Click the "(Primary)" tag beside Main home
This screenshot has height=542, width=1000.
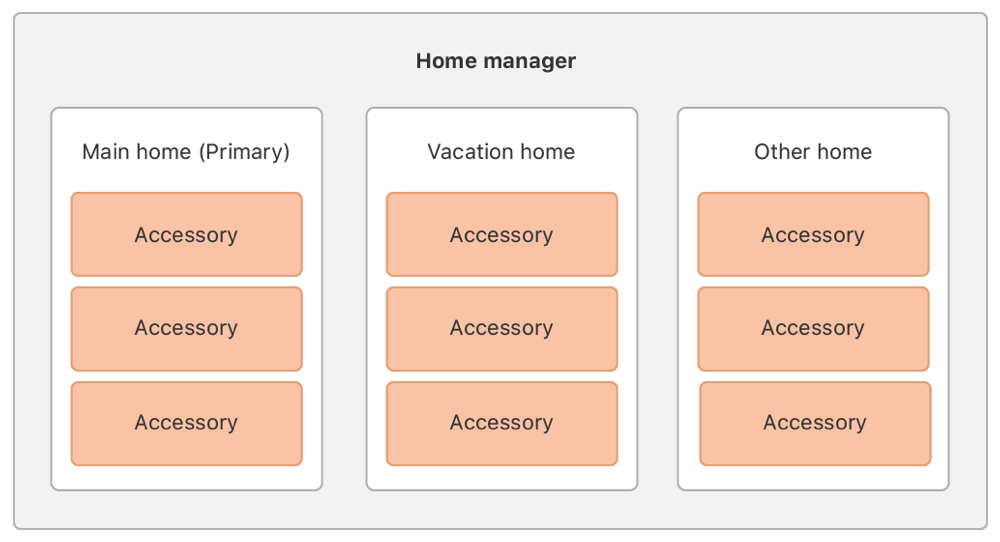(244, 152)
